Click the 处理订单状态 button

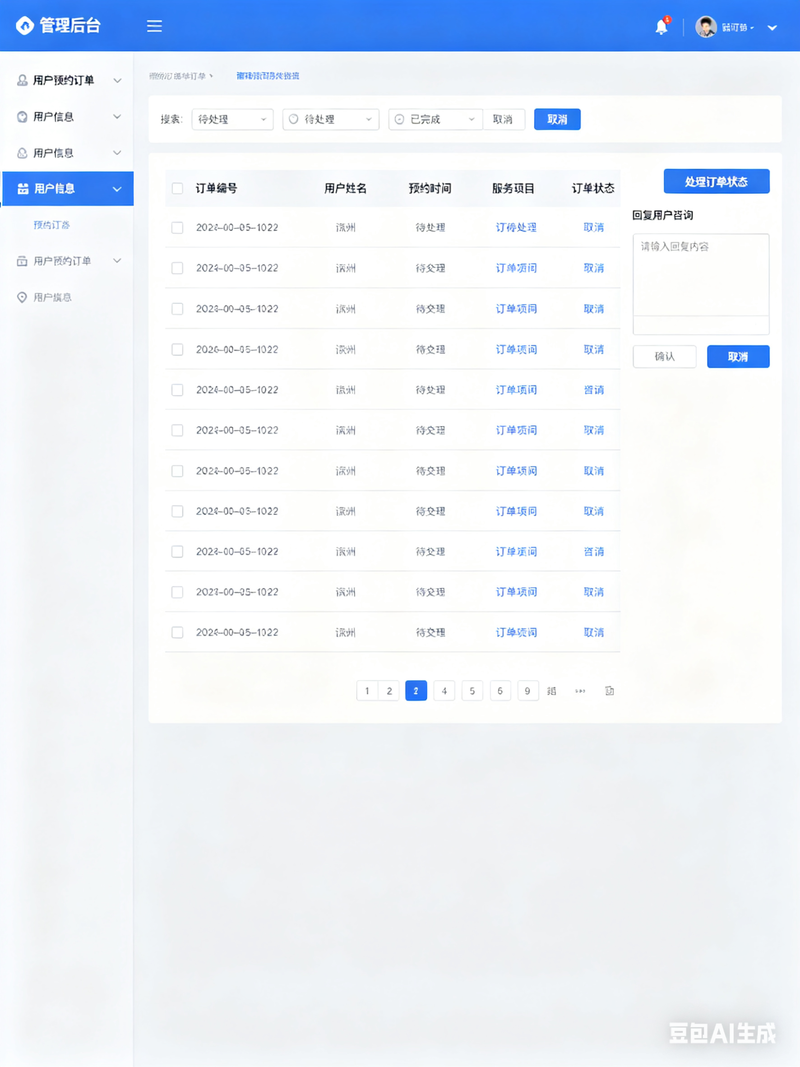[x=716, y=182]
